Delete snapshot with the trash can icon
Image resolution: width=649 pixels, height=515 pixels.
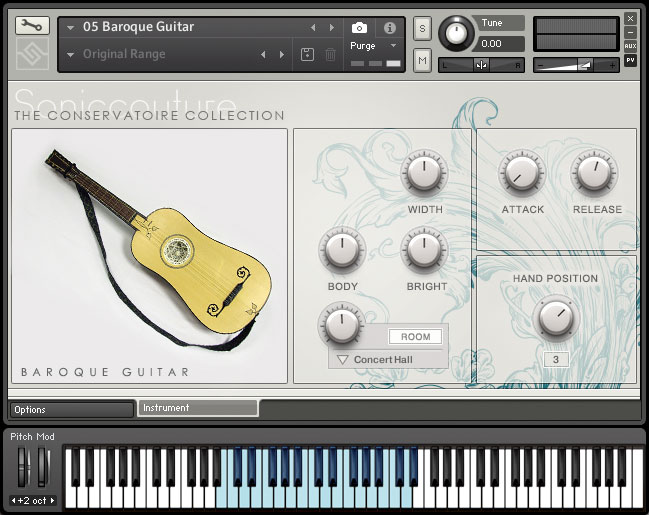click(330, 55)
